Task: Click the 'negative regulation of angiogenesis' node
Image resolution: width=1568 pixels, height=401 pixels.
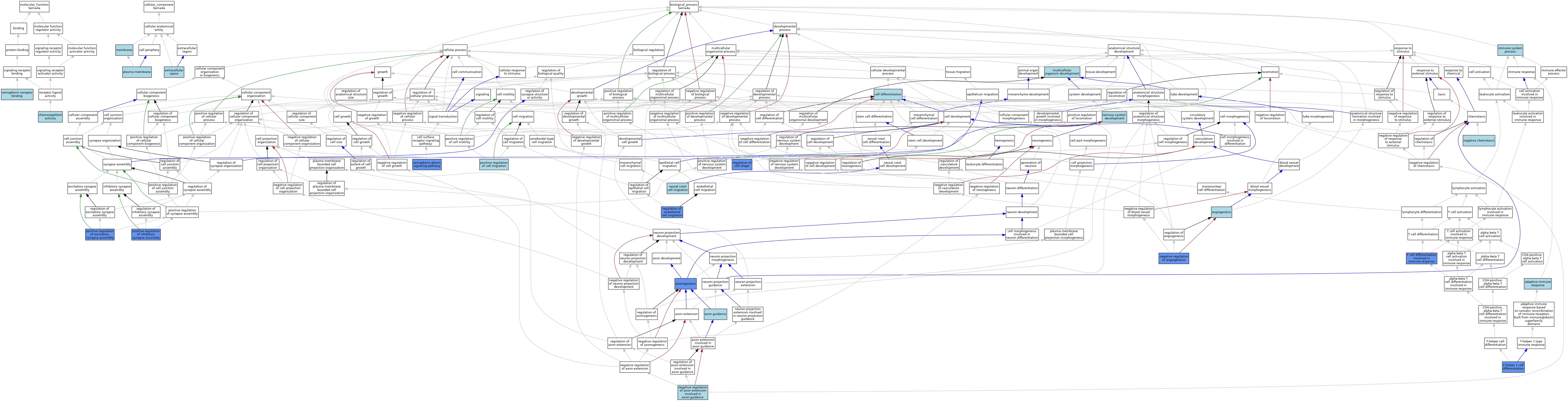Action: (1174, 259)
